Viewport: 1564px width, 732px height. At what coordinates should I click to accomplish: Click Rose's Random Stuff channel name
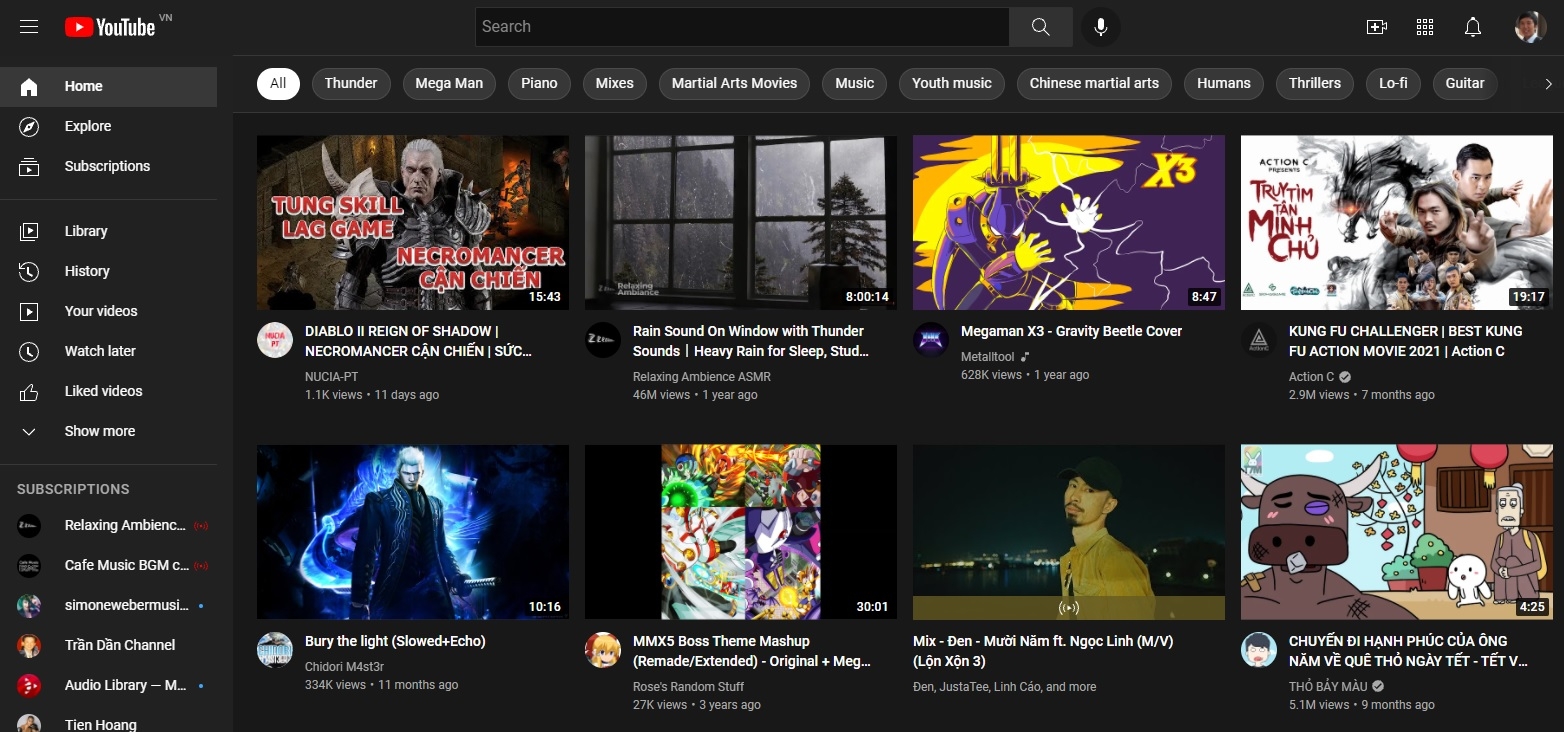point(688,687)
